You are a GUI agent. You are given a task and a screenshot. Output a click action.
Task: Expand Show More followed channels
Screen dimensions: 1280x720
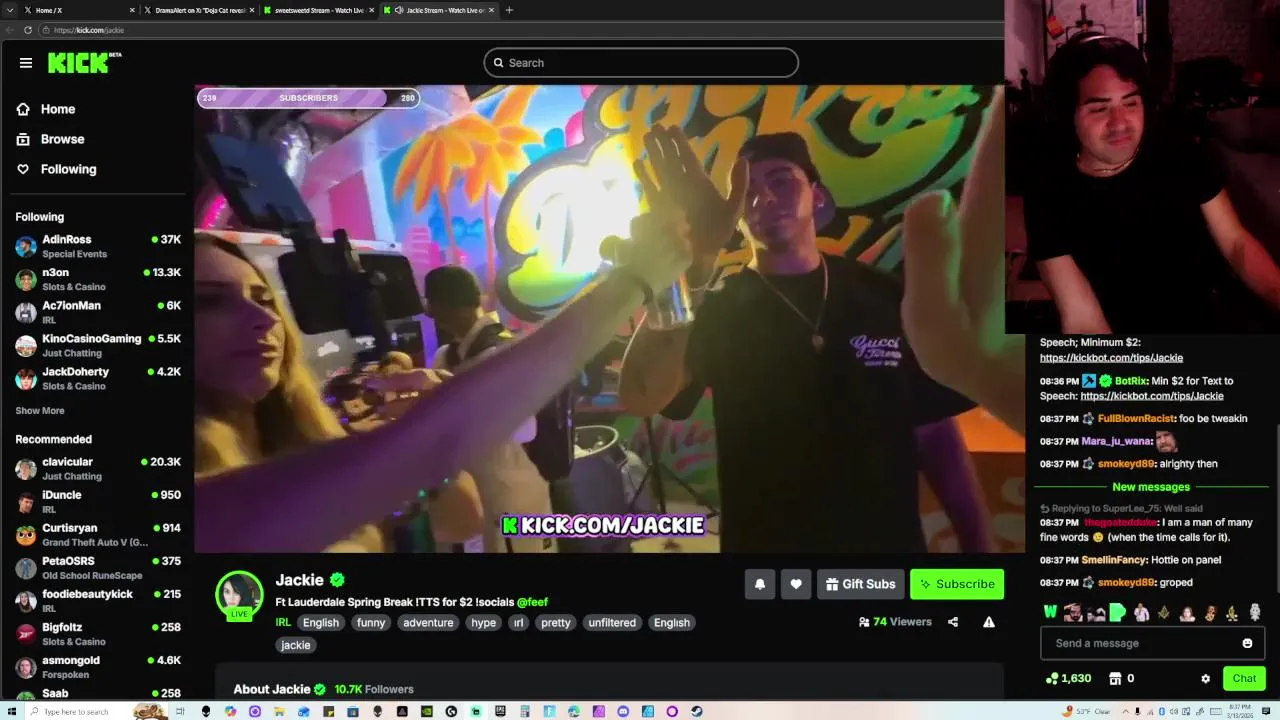[x=40, y=410]
